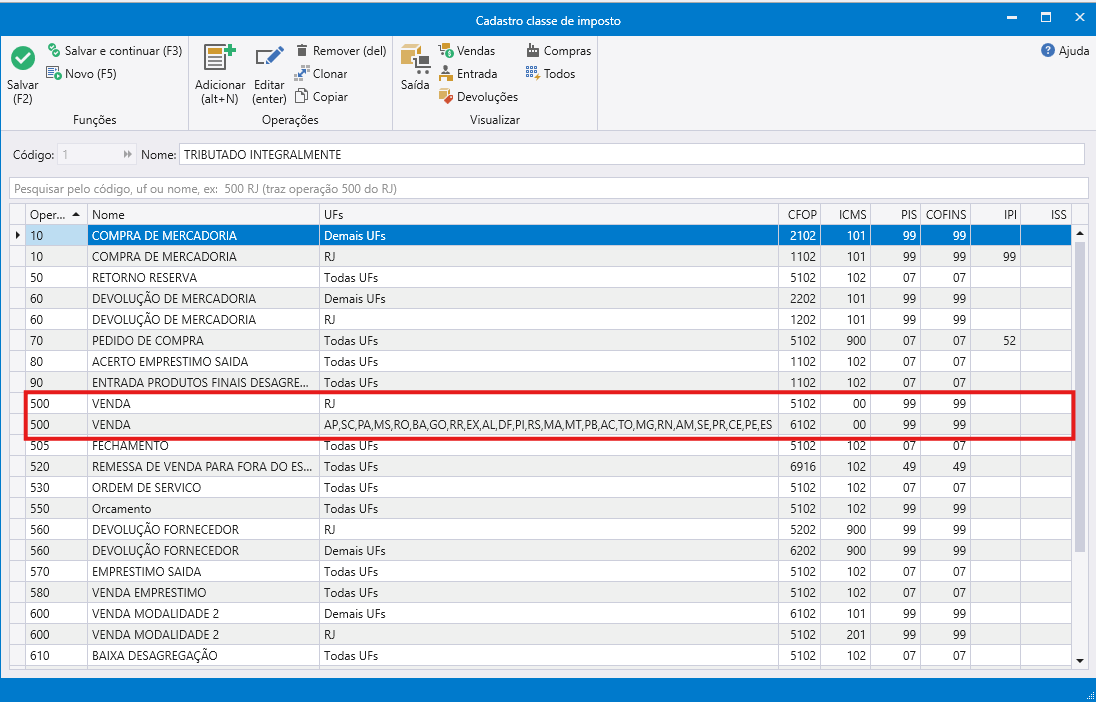The width and height of the screenshot is (1096, 702).
Task: Click CFOP 1202 cell
Action: pos(800,320)
